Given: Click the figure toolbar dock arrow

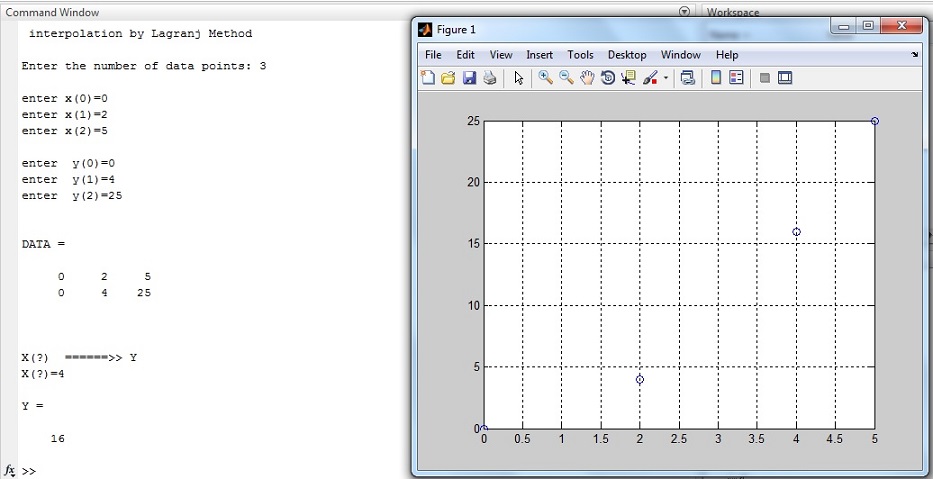Looking at the screenshot, I should pyautogui.click(x=914, y=55).
